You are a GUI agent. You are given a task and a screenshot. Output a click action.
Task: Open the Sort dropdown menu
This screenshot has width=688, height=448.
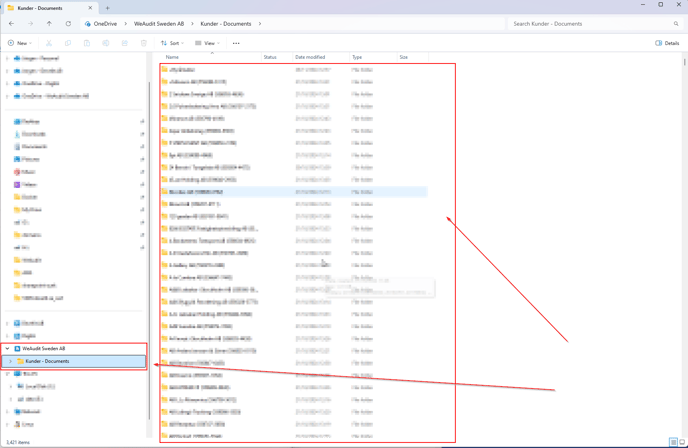click(x=172, y=43)
